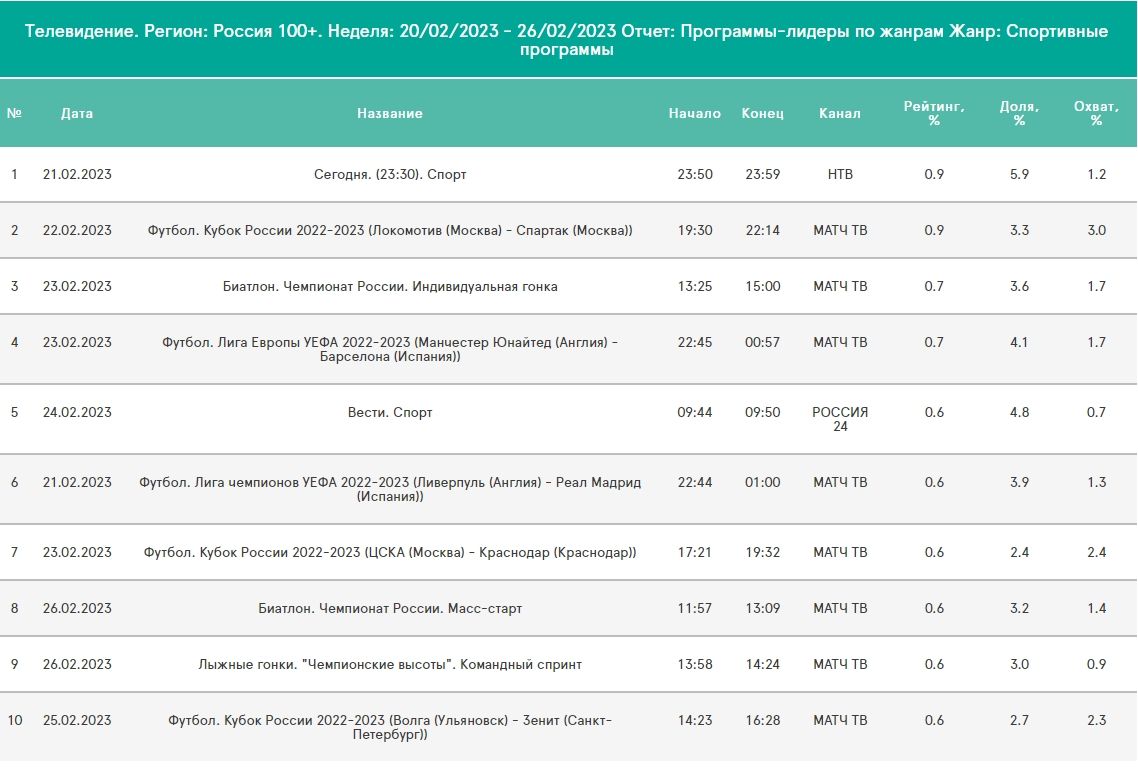Viewport: 1138px width, 768px height.
Task: Select 'Биатлон. Чемпионат России. Масс-старт'
Action: pyautogui.click(x=390, y=608)
